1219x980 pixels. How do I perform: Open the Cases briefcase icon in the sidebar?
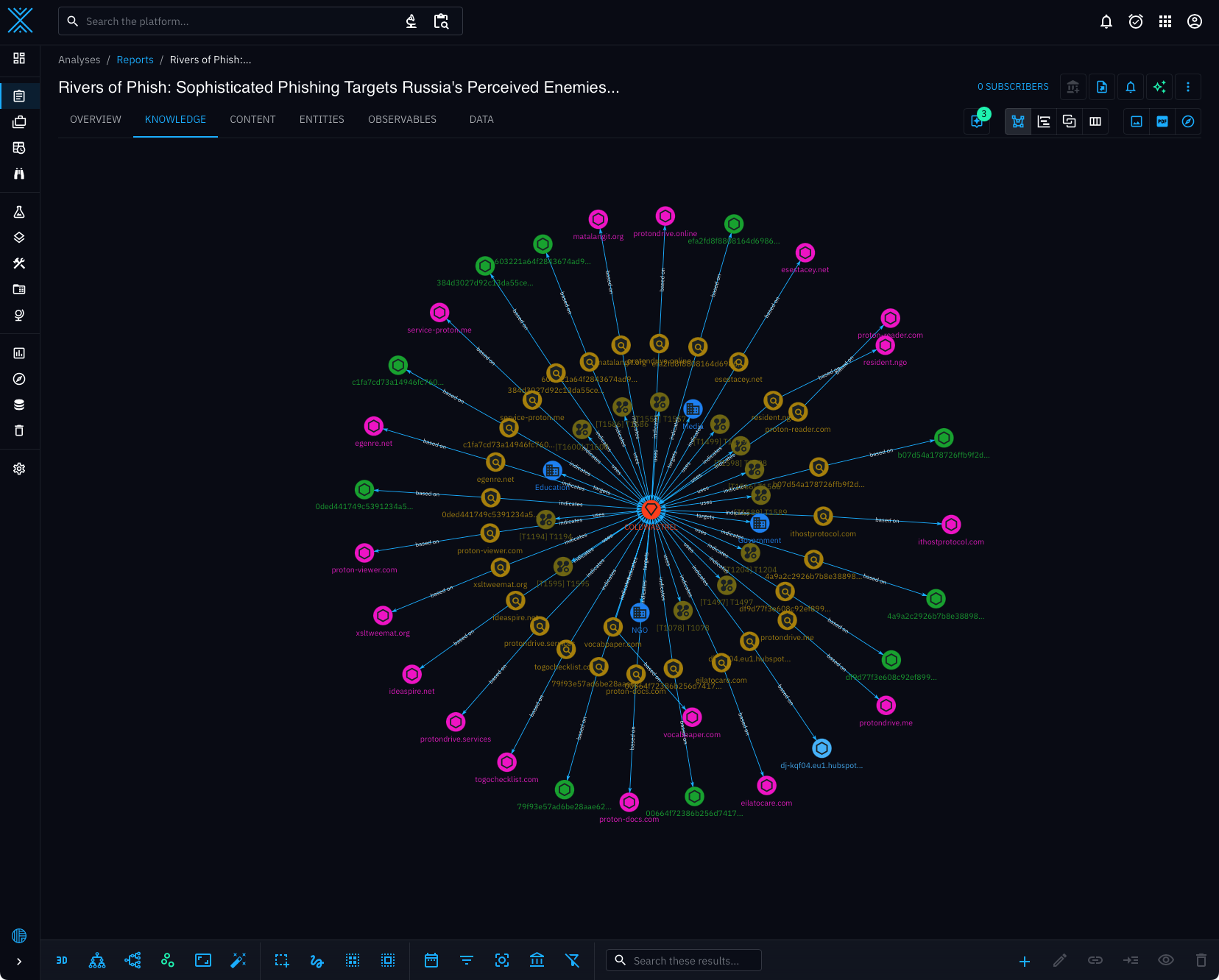click(19, 122)
